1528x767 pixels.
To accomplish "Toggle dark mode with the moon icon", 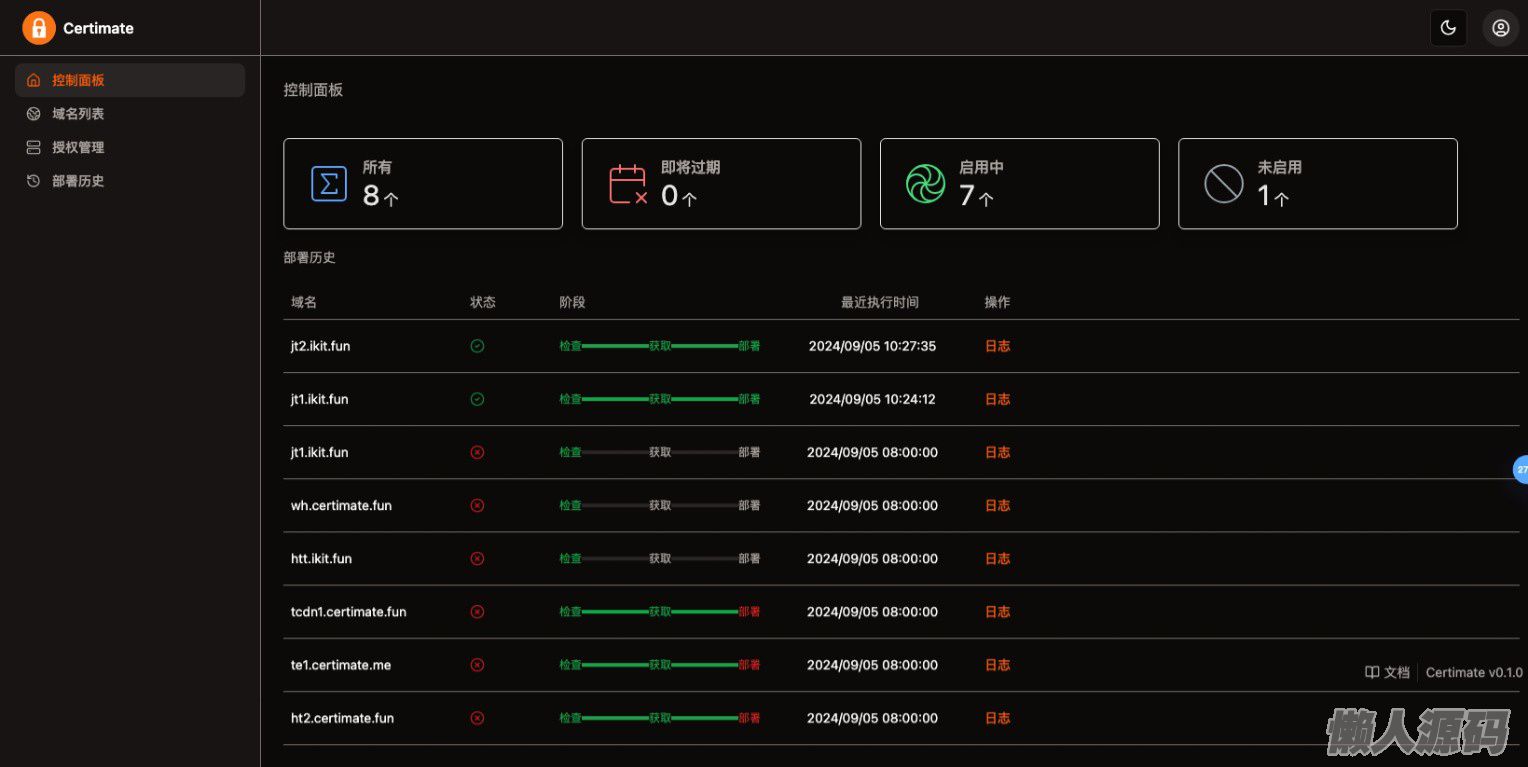I will point(1448,28).
